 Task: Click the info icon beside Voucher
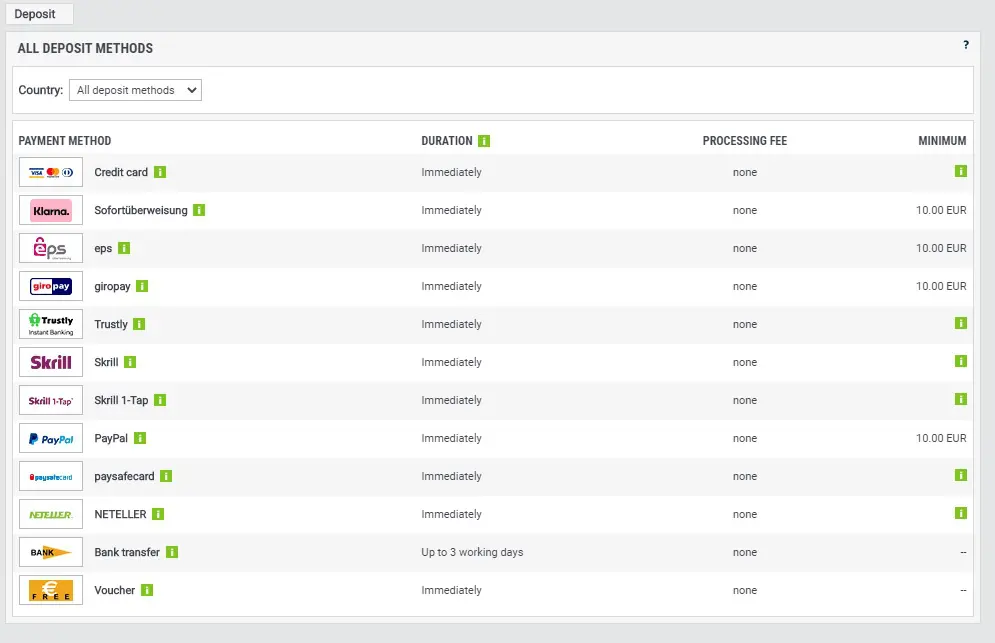coord(147,590)
